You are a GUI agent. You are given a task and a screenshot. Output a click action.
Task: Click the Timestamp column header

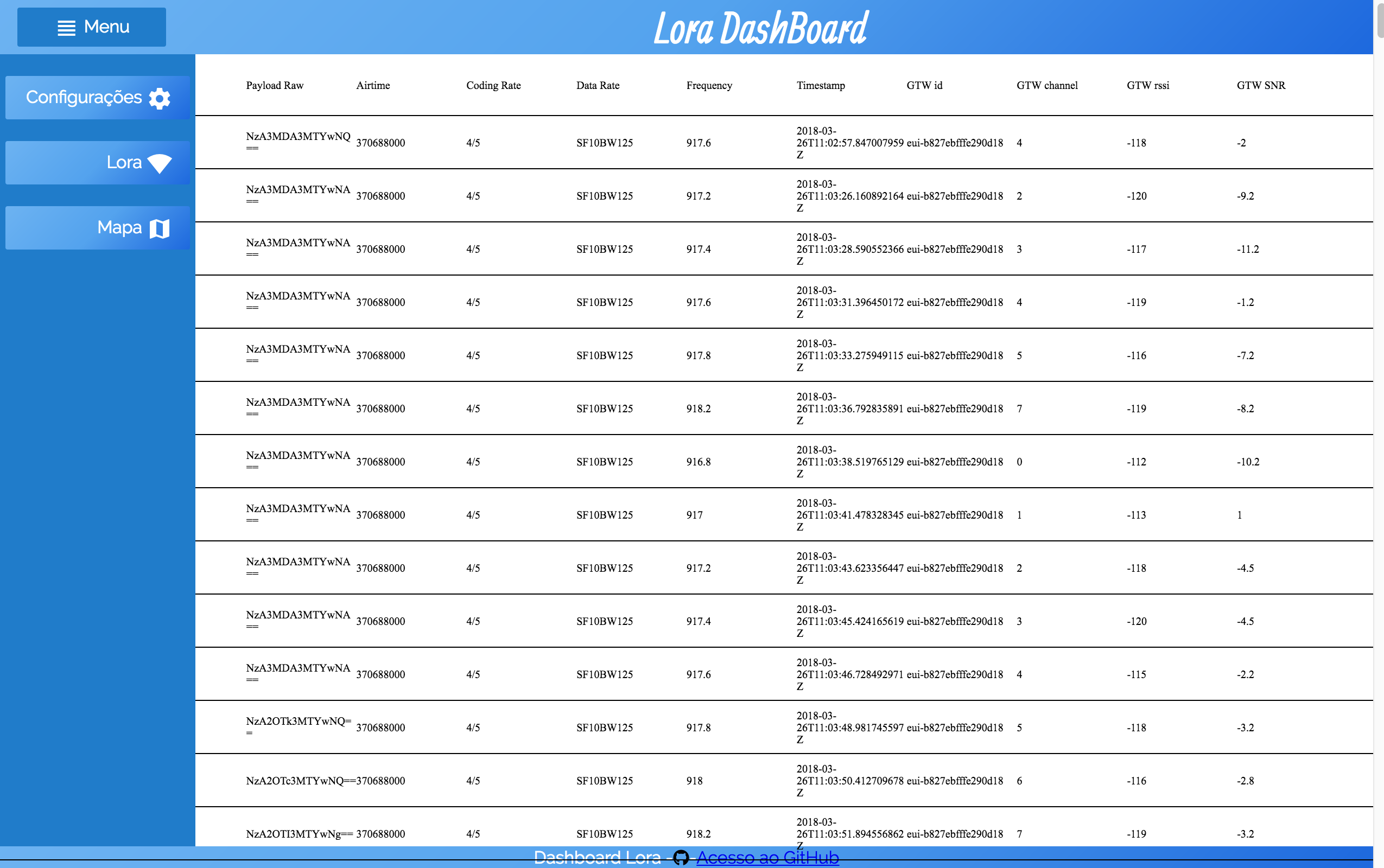(821, 86)
